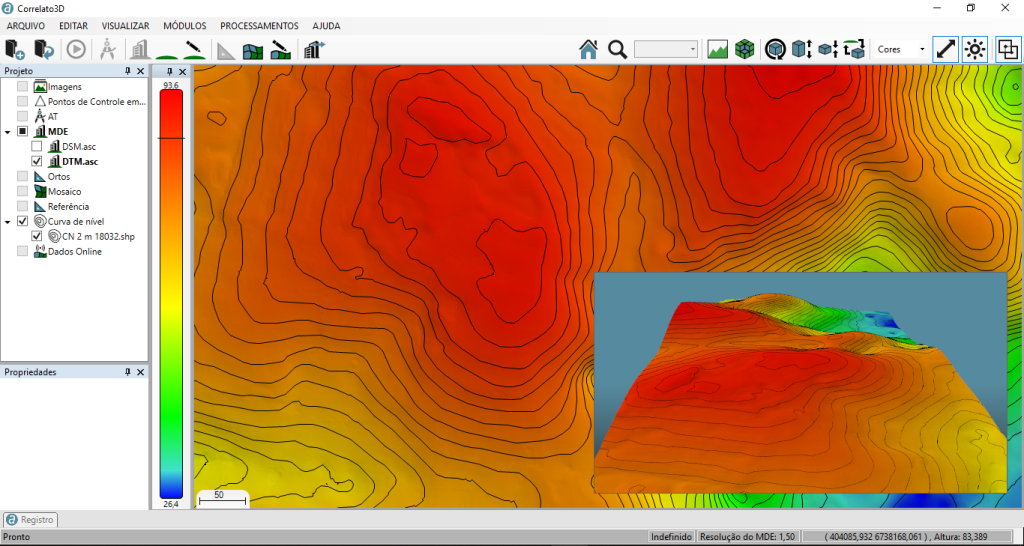Toggle the sun lighting icon
This screenshot has width=1024, height=546.
tap(976, 49)
